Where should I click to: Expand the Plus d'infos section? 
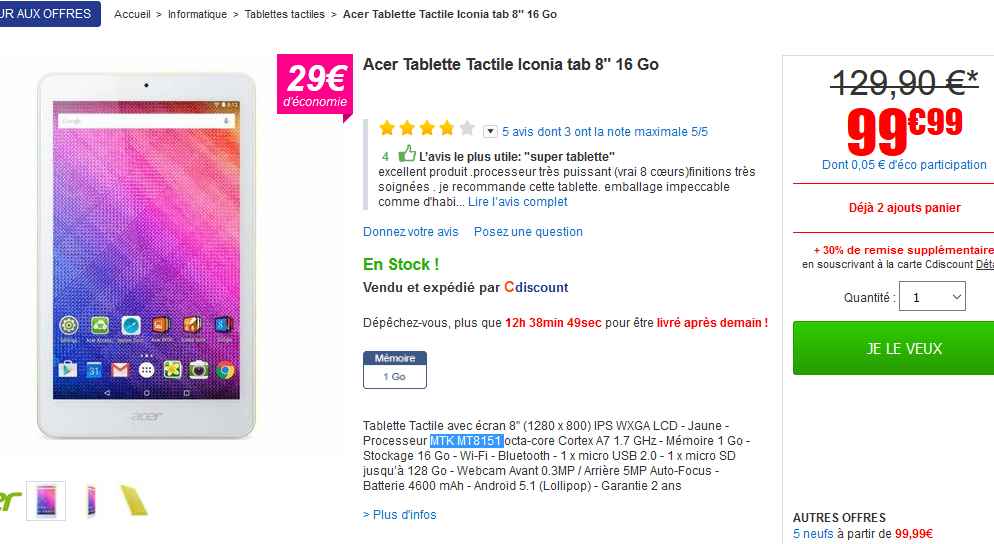[x=399, y=515]
